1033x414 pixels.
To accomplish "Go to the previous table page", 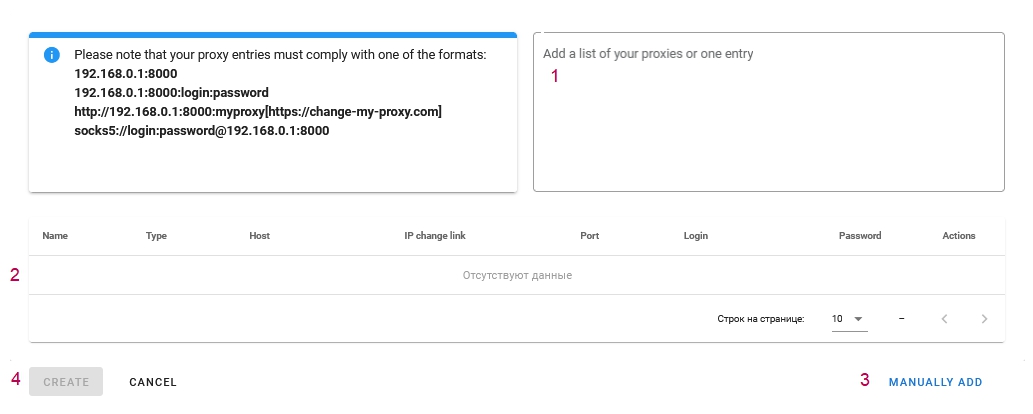I will pyautogui.click(x=944, y=319).
